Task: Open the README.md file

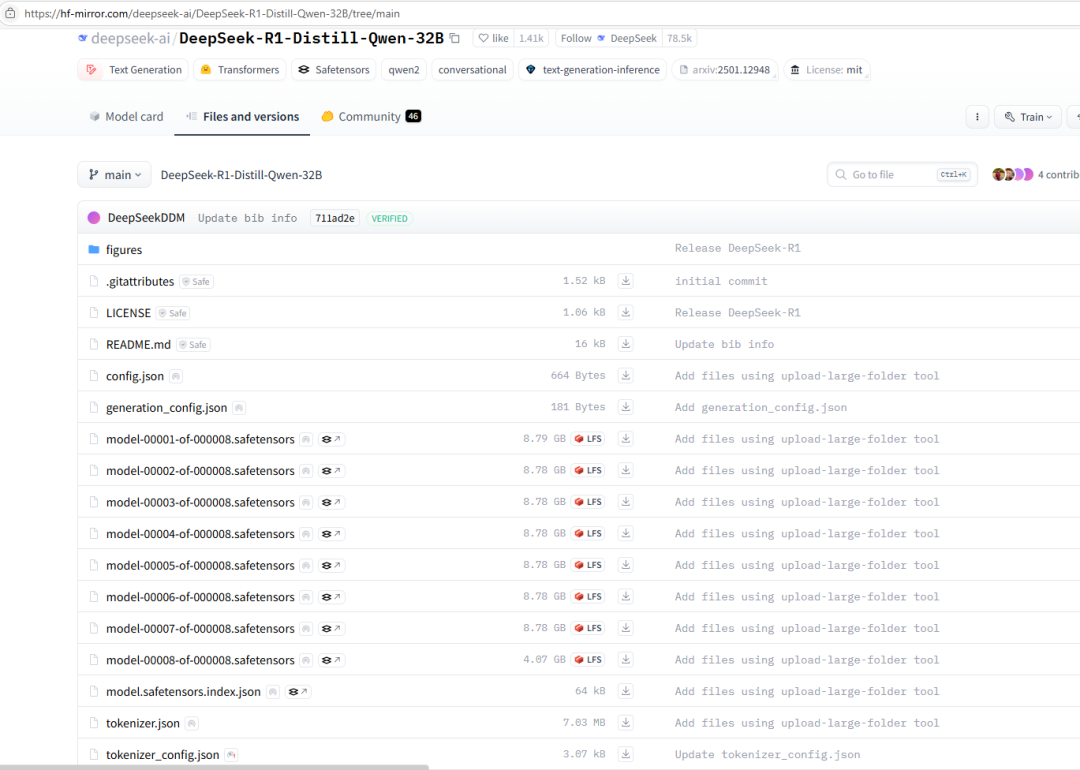Action: (138, 344)
